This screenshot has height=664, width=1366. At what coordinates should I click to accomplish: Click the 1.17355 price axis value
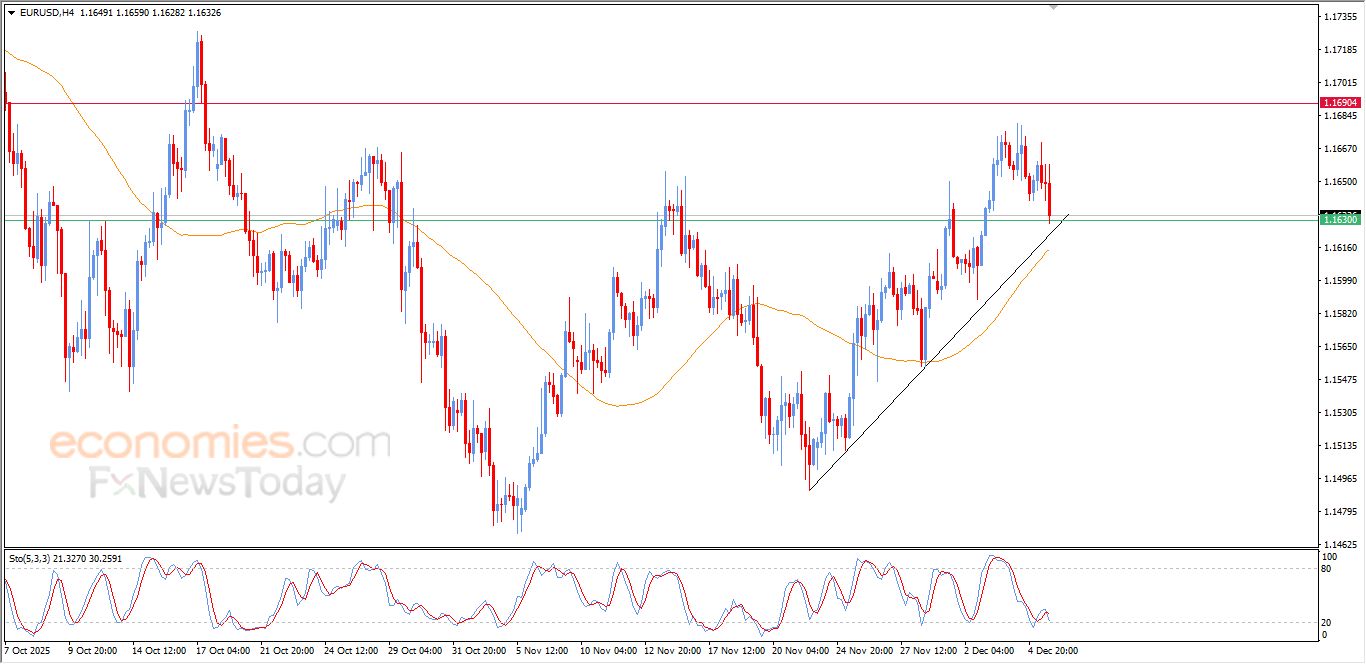1339,17
